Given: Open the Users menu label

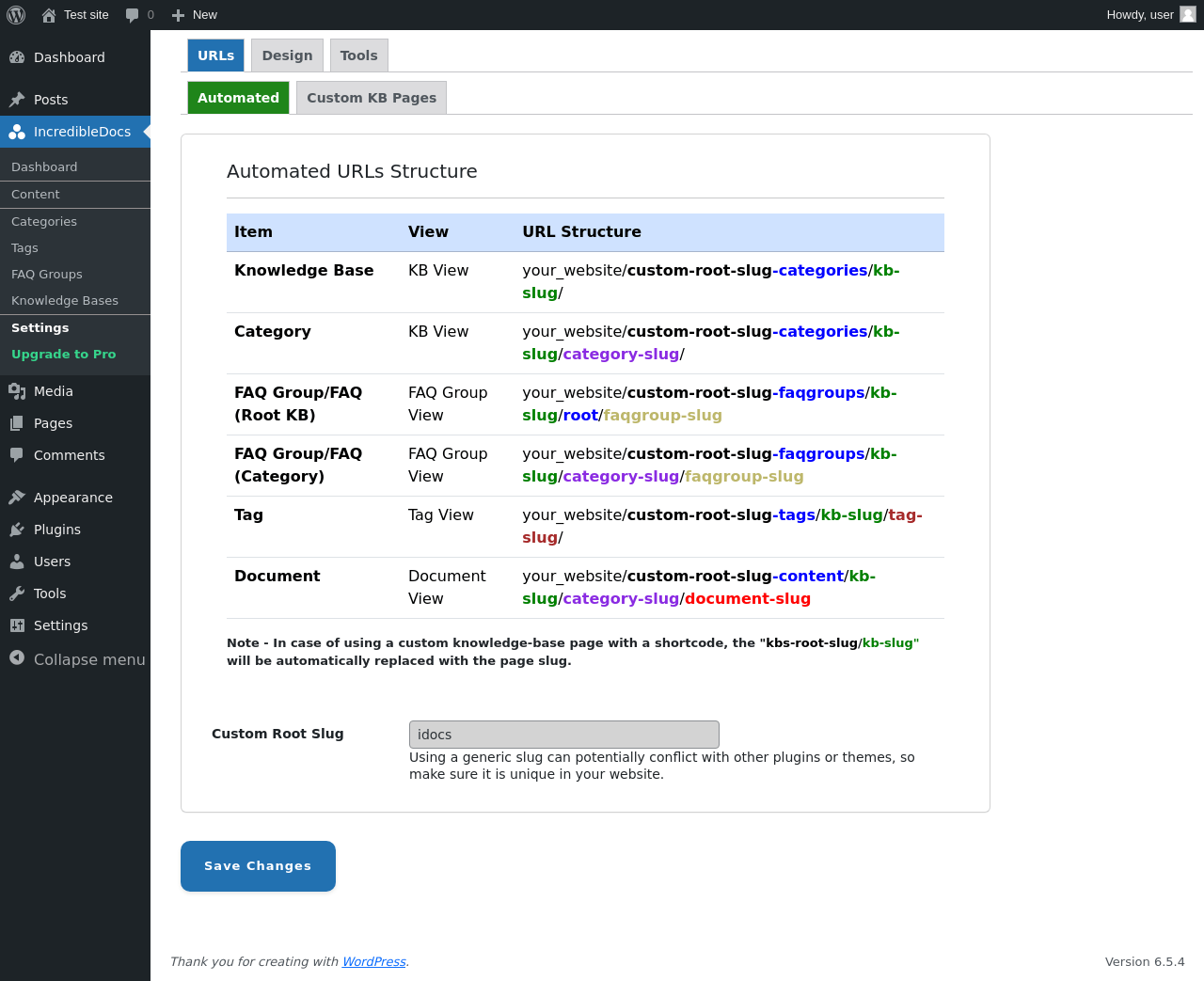Looking at the screenshot, I should (53, 562).
